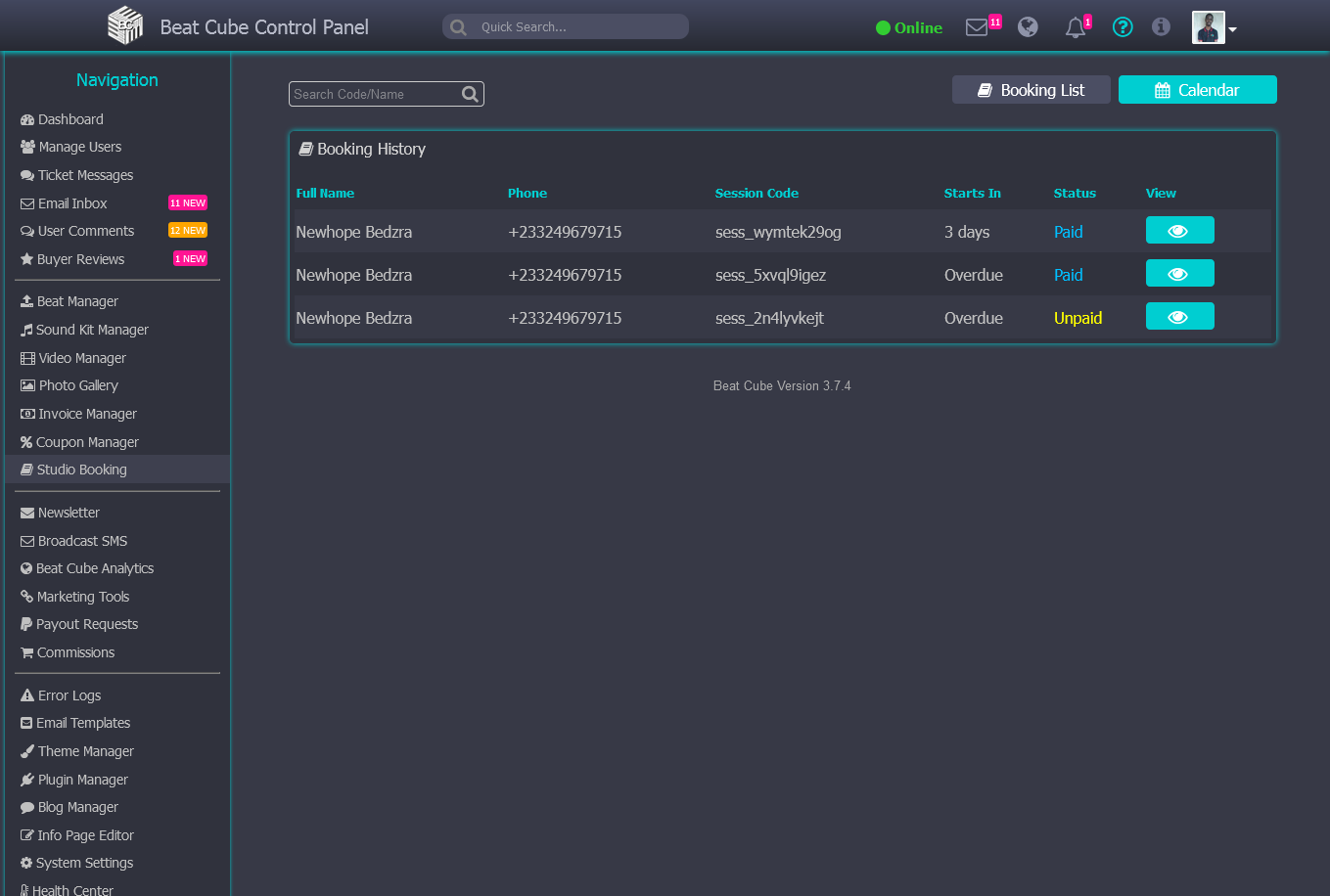Click the Photo Gallery image icon
The image size is (1330, 896).
tap(27, 385)
